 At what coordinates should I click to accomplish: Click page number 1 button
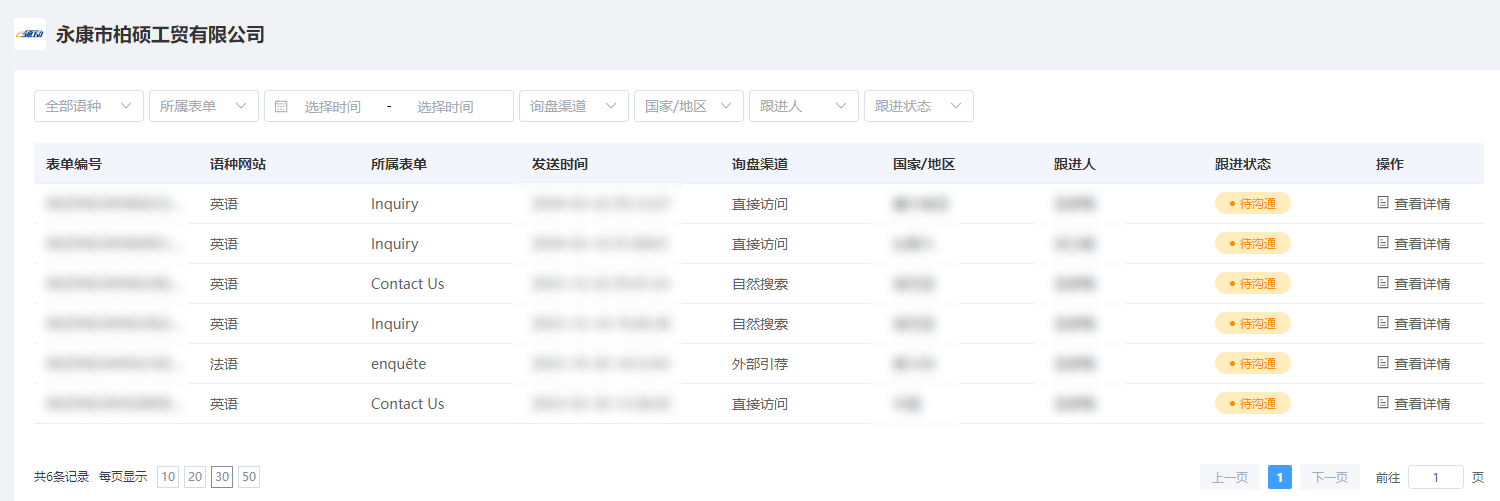point(1280,477)
